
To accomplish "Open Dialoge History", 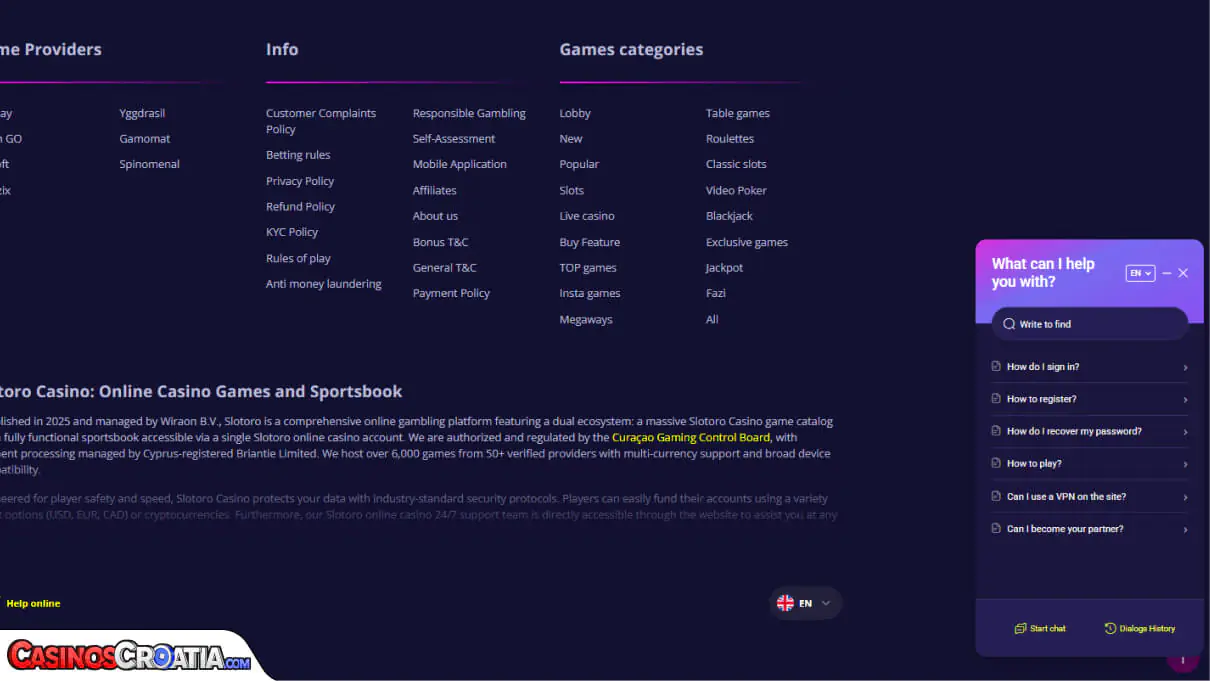I will pyautogui.click(x=1140, y=628).
